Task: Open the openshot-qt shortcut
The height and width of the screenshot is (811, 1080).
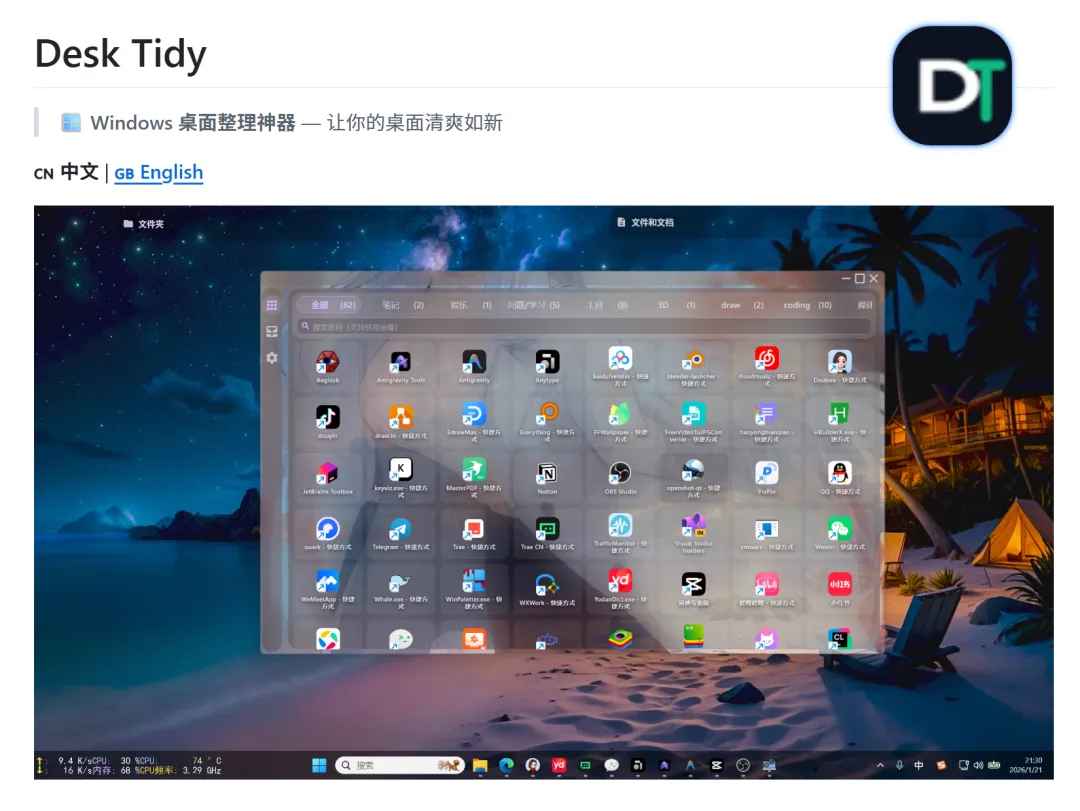Action: click(x=694, y=470)
